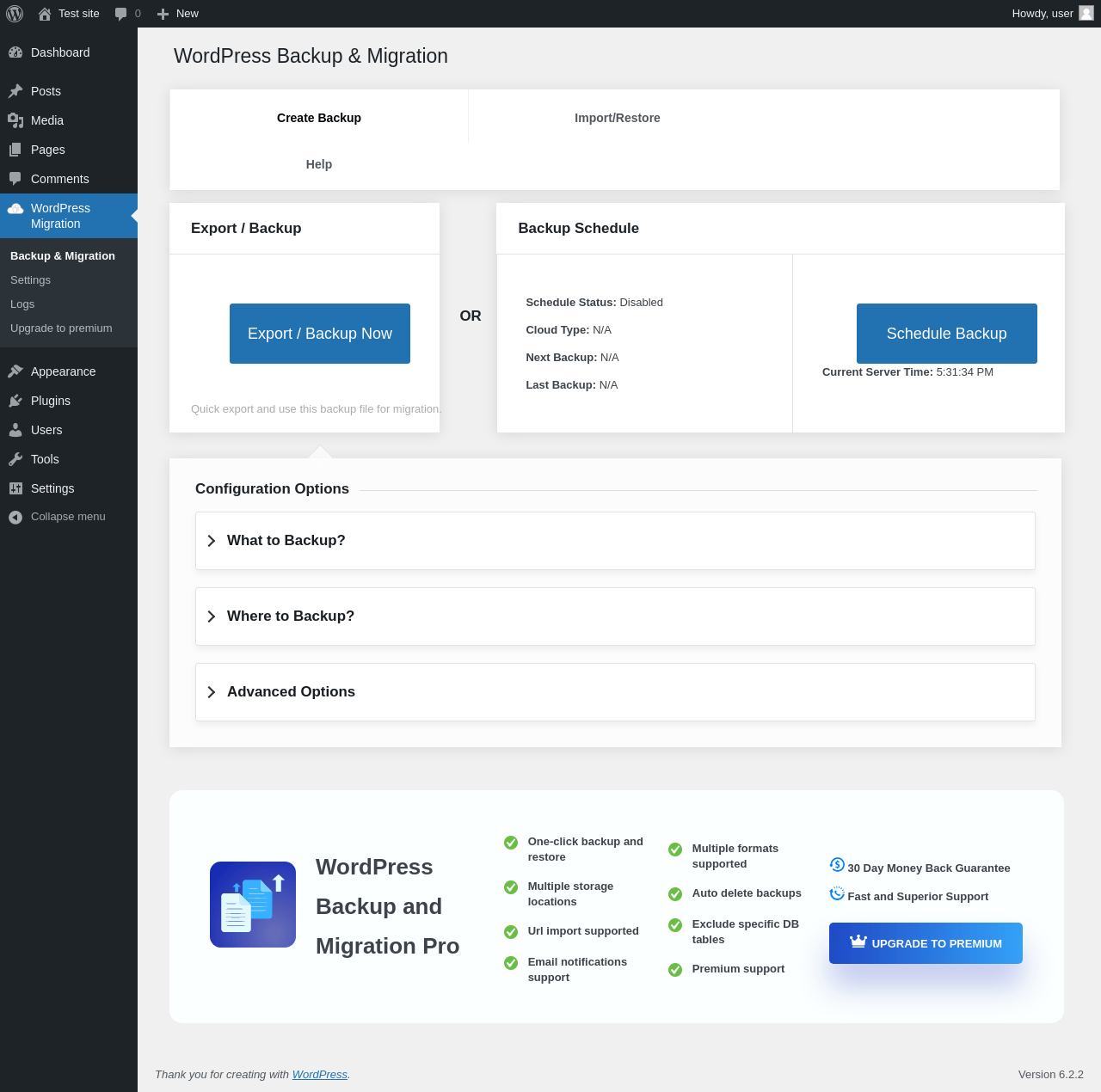Open Media via its sidebar icon
Screen dimensions: 1101x1092
click(15, 120)
